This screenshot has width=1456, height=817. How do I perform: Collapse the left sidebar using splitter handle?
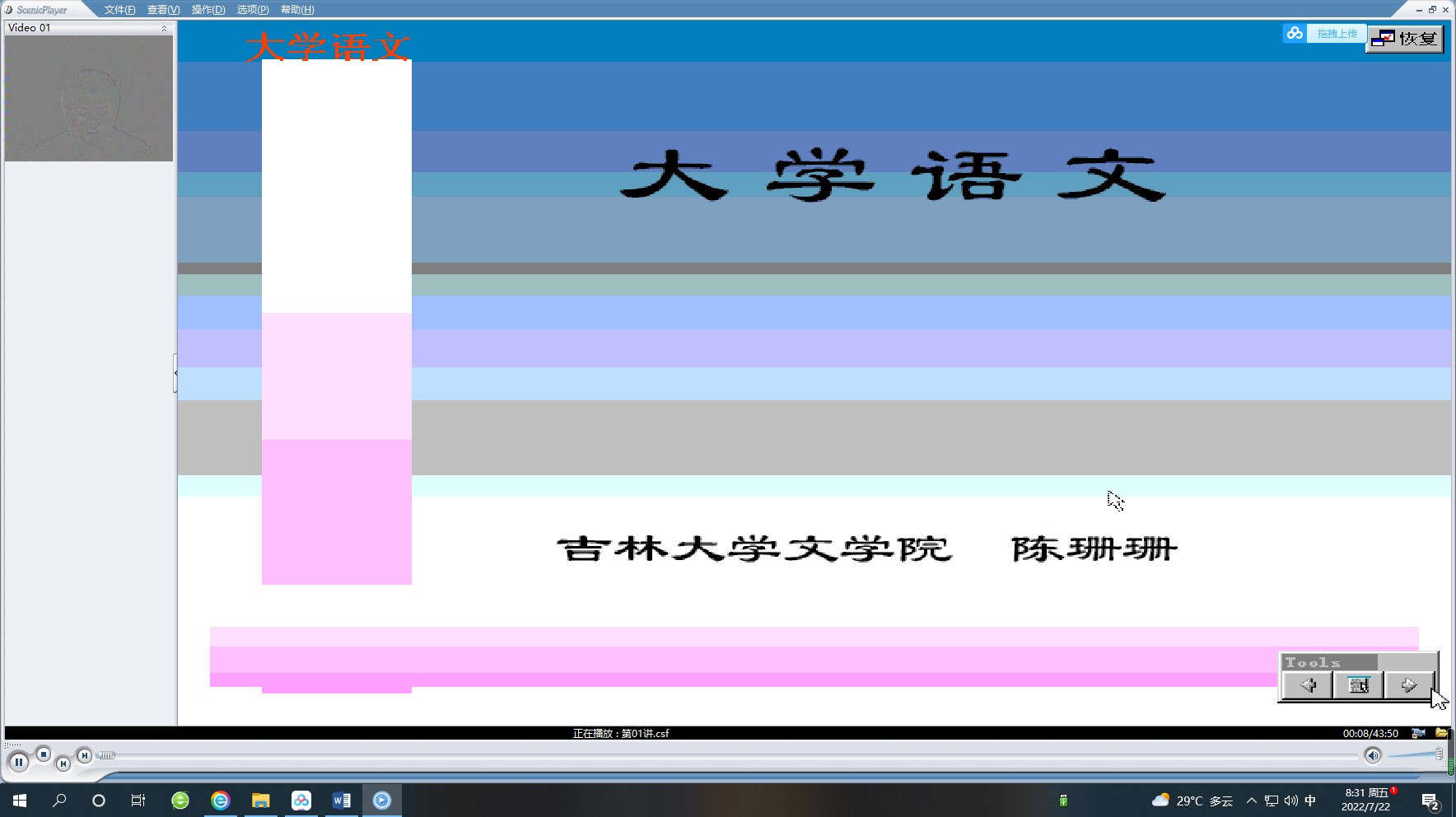pyautogui.click(x=175, y=373)
